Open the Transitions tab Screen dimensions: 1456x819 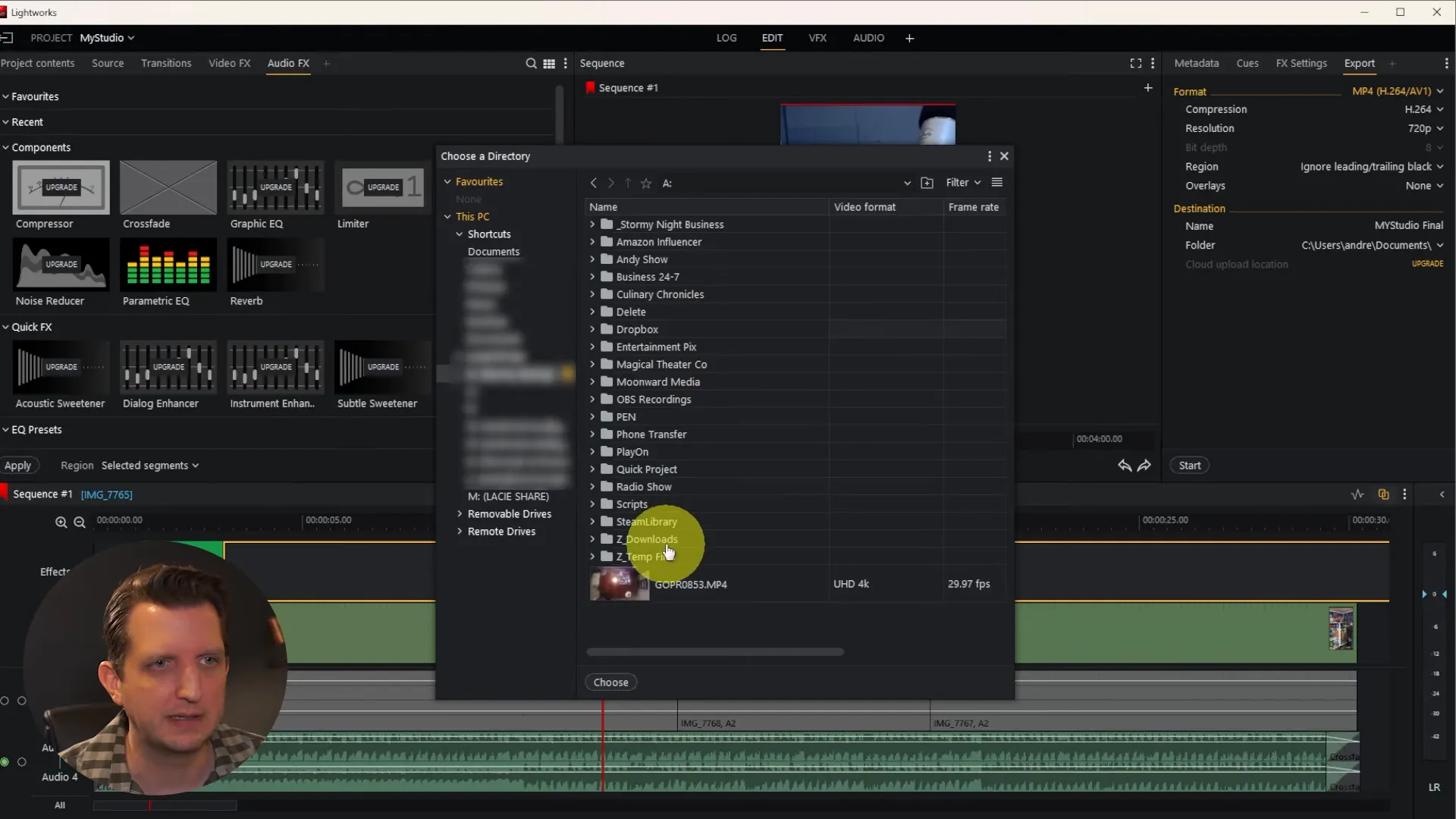(166, 64)
